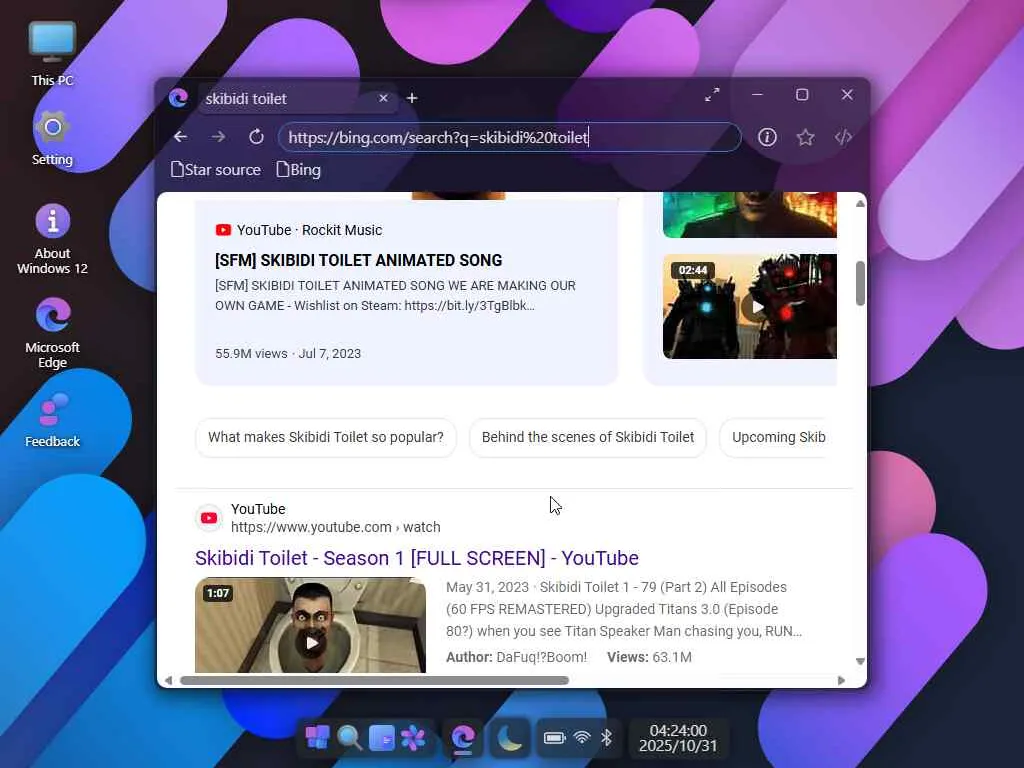The image size is (1024, 768).
Task: Open top-right video thumbnail above 02:44
Action: click(x=750, y=215)
